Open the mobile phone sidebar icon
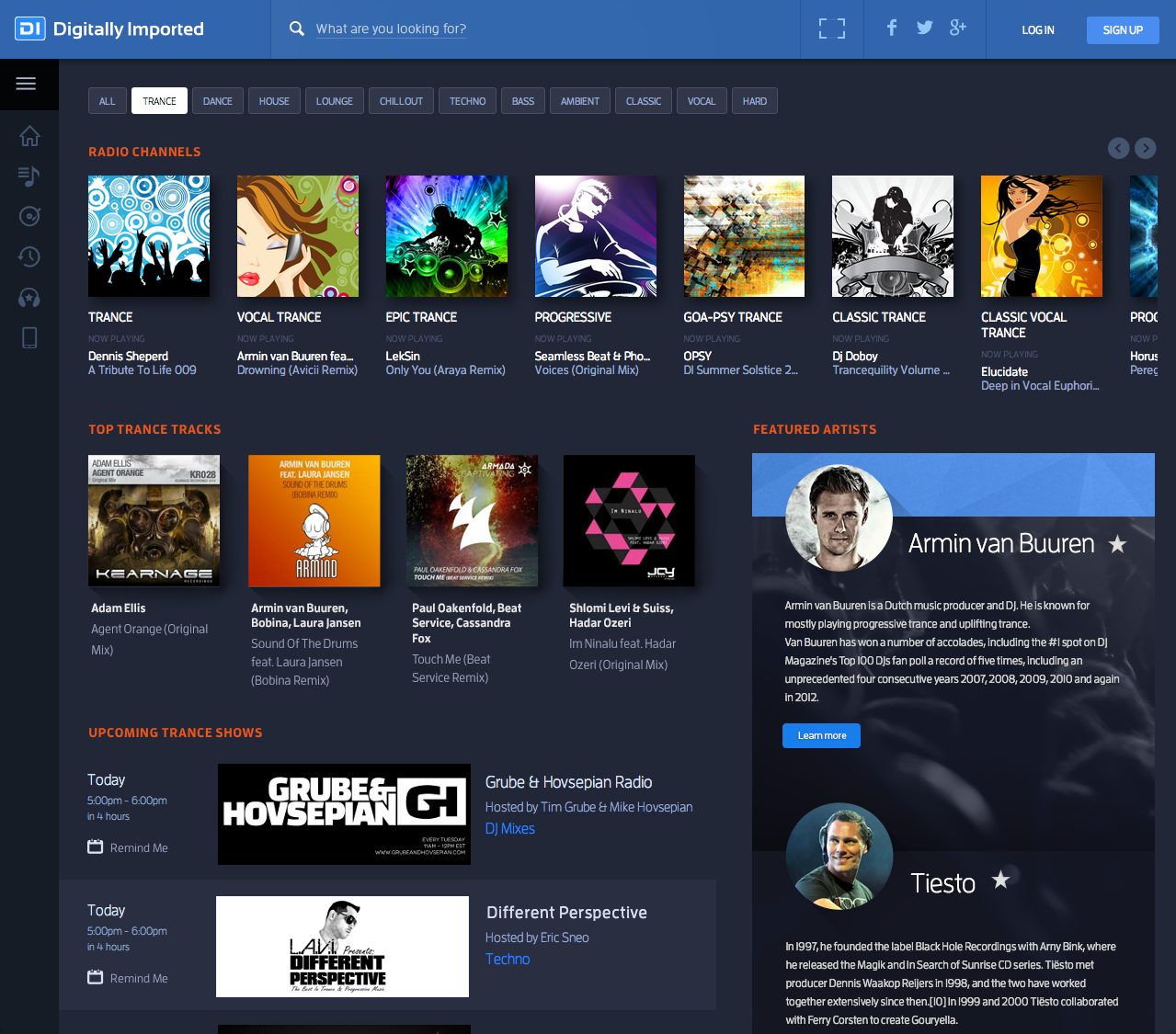The width and height of the screenshot is (1176, 1034). (x=29, y=337)
